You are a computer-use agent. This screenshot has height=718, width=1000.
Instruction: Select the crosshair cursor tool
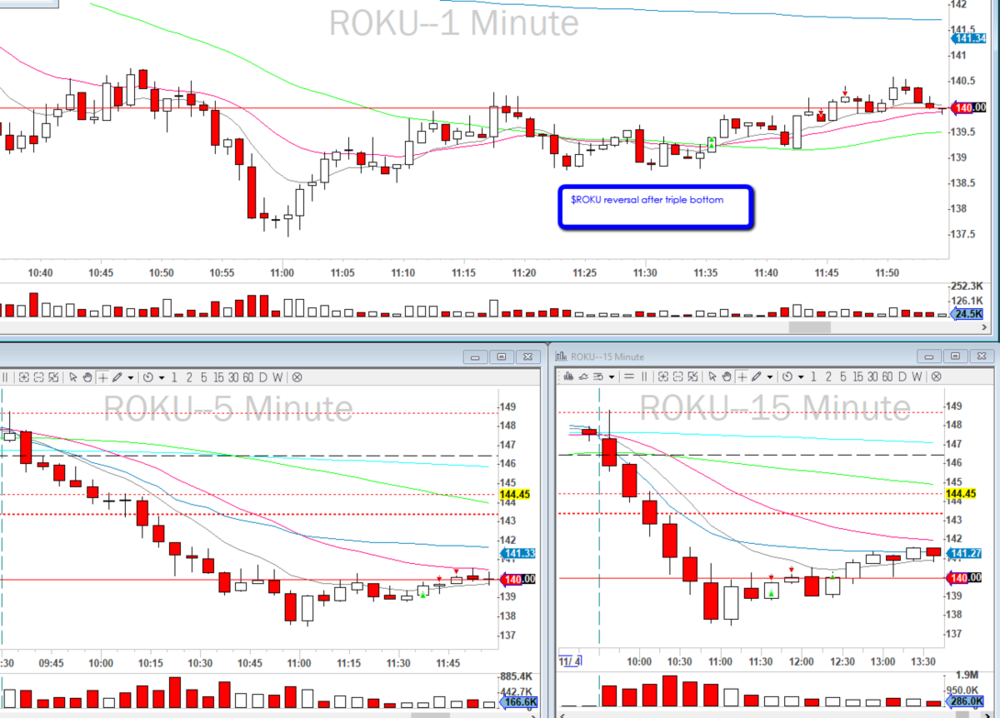pyautogui.click(x=101, y=377)
